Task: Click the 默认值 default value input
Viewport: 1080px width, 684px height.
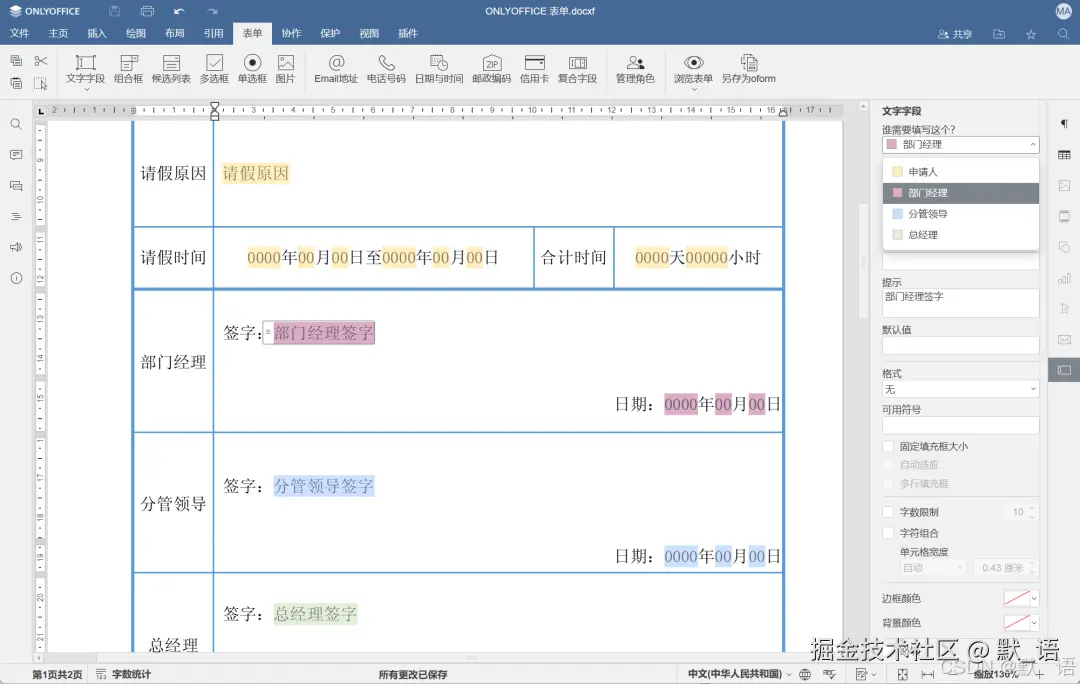Action: click(x=960, y=346)
